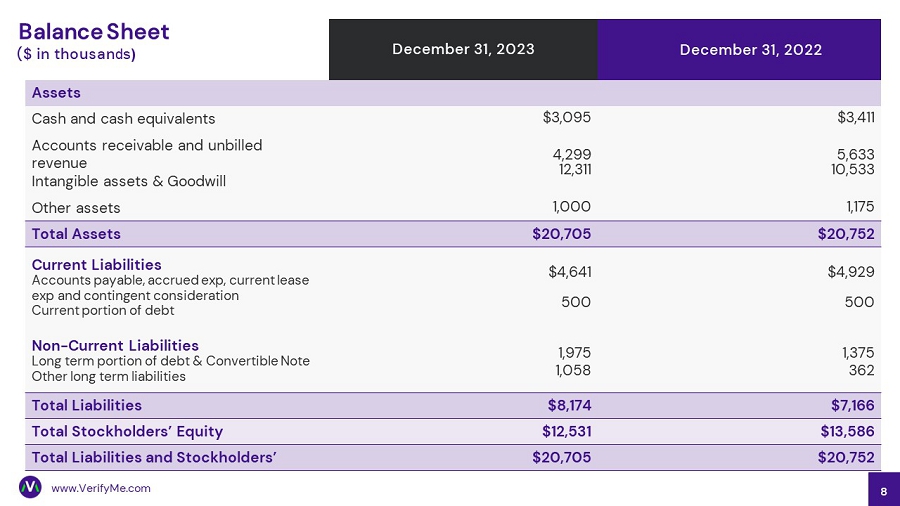This screenshot has width=900, height=506.
Task: Click the page number 8 badge
Action: point(883,490)
